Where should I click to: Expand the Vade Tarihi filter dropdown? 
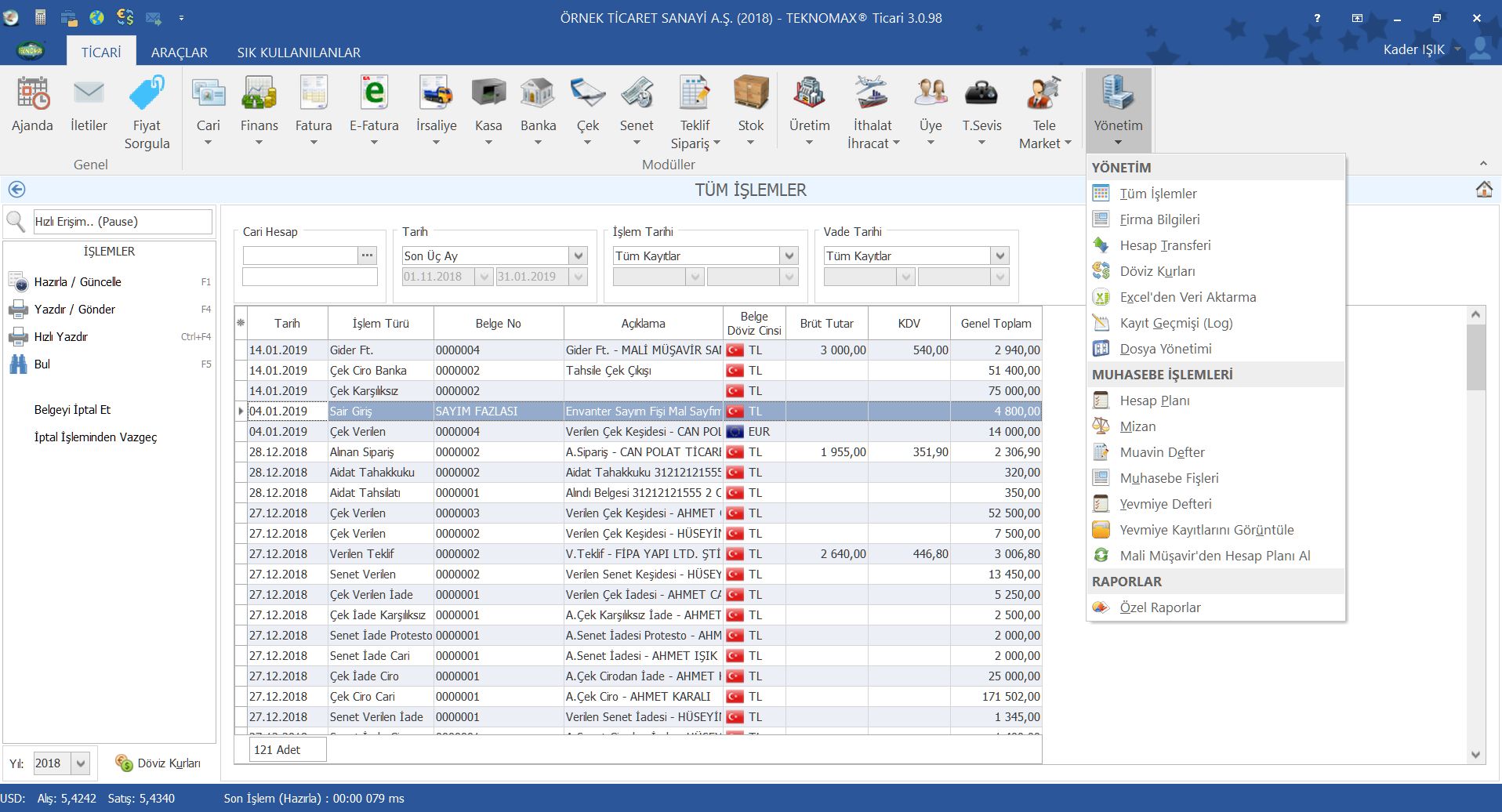[1000, 256]
